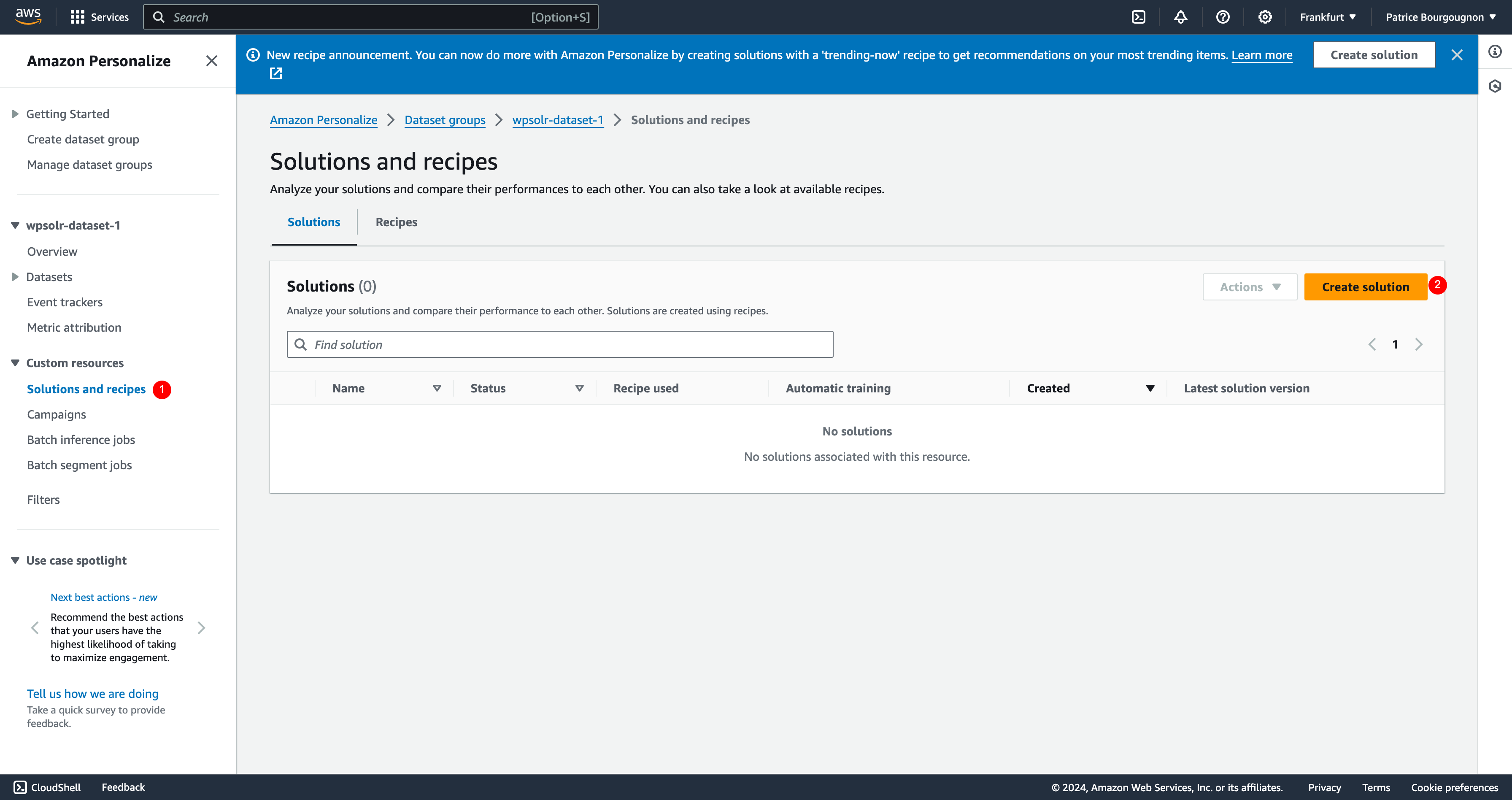
Task: Open the Frankfurt region dropdown
Action: [1328, 17]
